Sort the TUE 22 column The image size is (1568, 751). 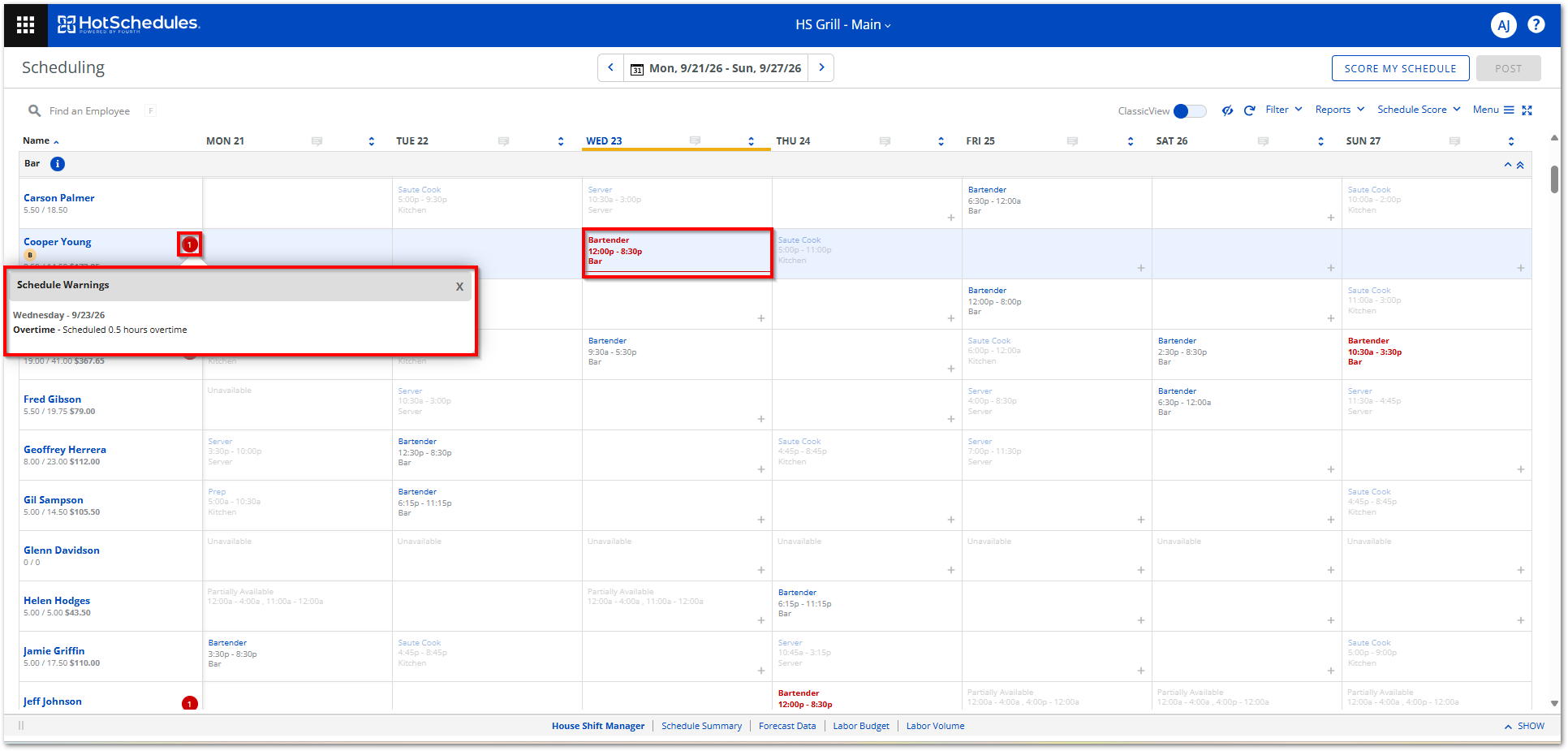pos(561,141)
